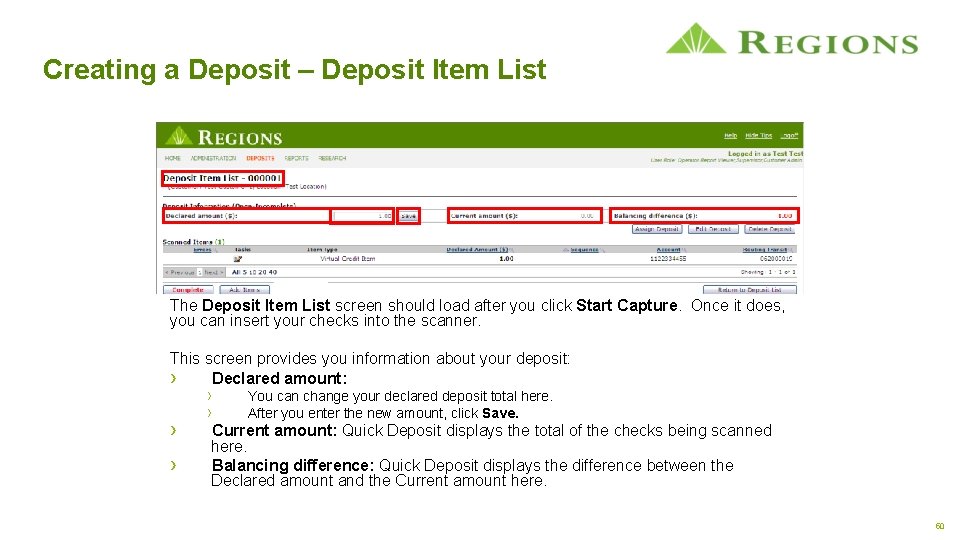960x540 pixels.
Task: Sort by the Sequence column header
Action: [x=584, y=250]
